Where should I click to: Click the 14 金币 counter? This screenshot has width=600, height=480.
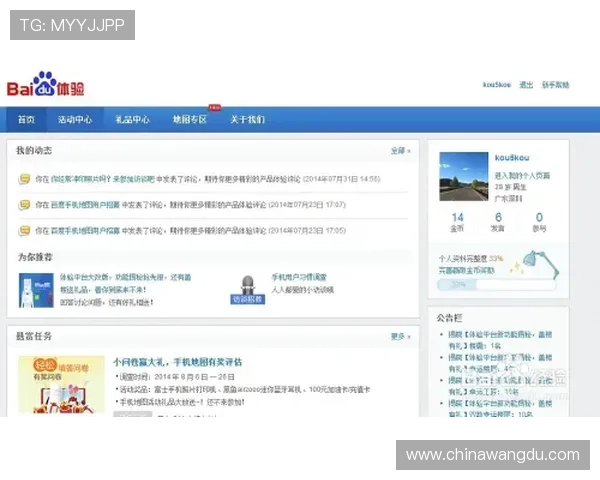(x=457, y=222)
